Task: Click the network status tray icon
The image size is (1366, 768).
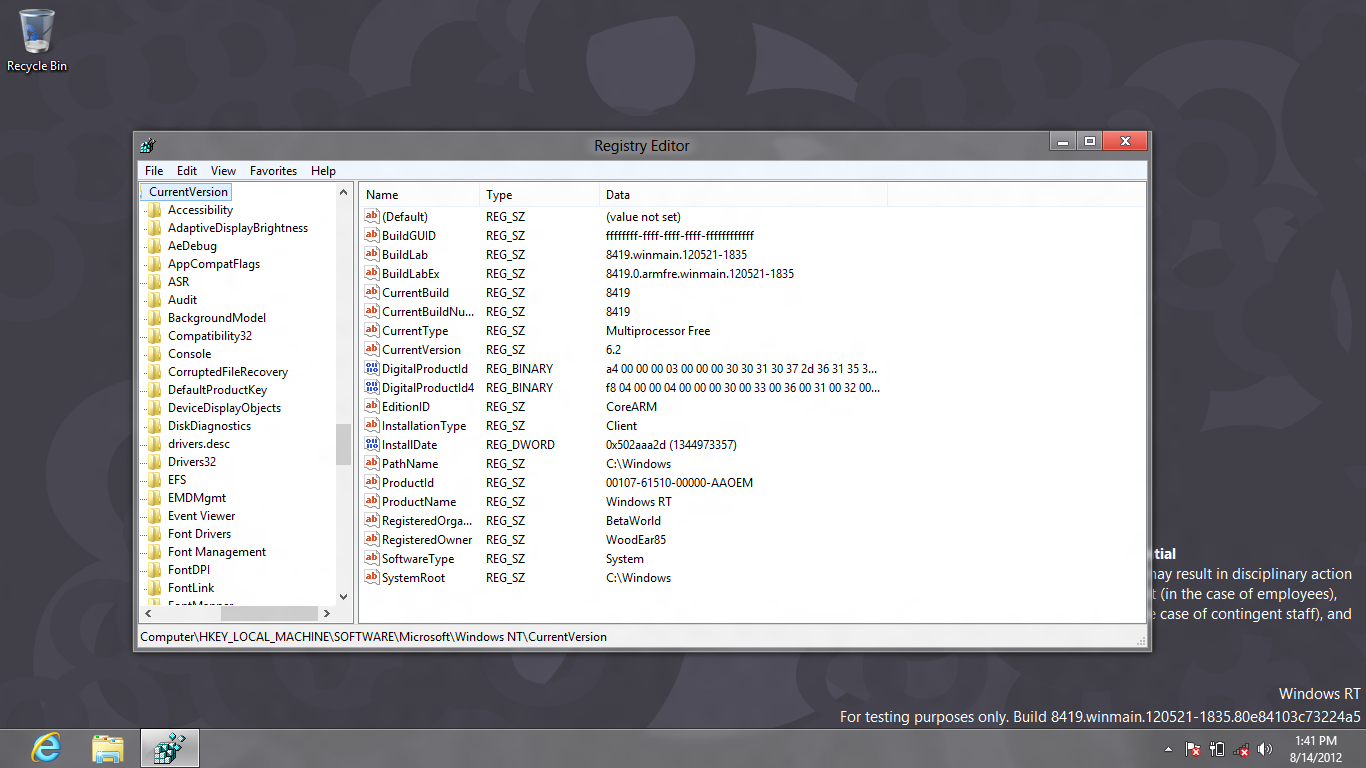Action: click(x=1241, y=749)
